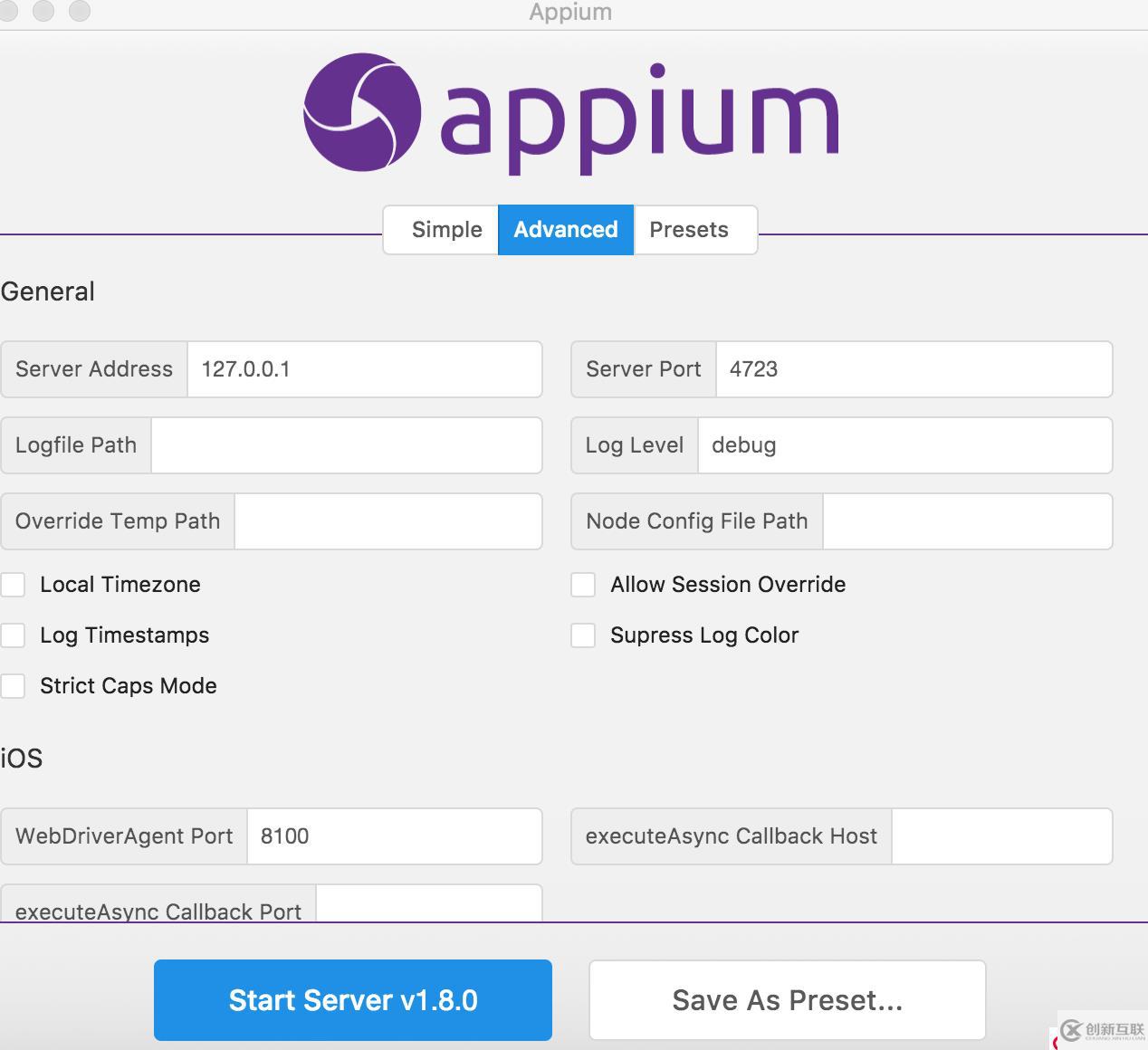The image size is (1148, 1050).
Task: Click the Appium swirl logo icon
Action: (x=362, y=112)
